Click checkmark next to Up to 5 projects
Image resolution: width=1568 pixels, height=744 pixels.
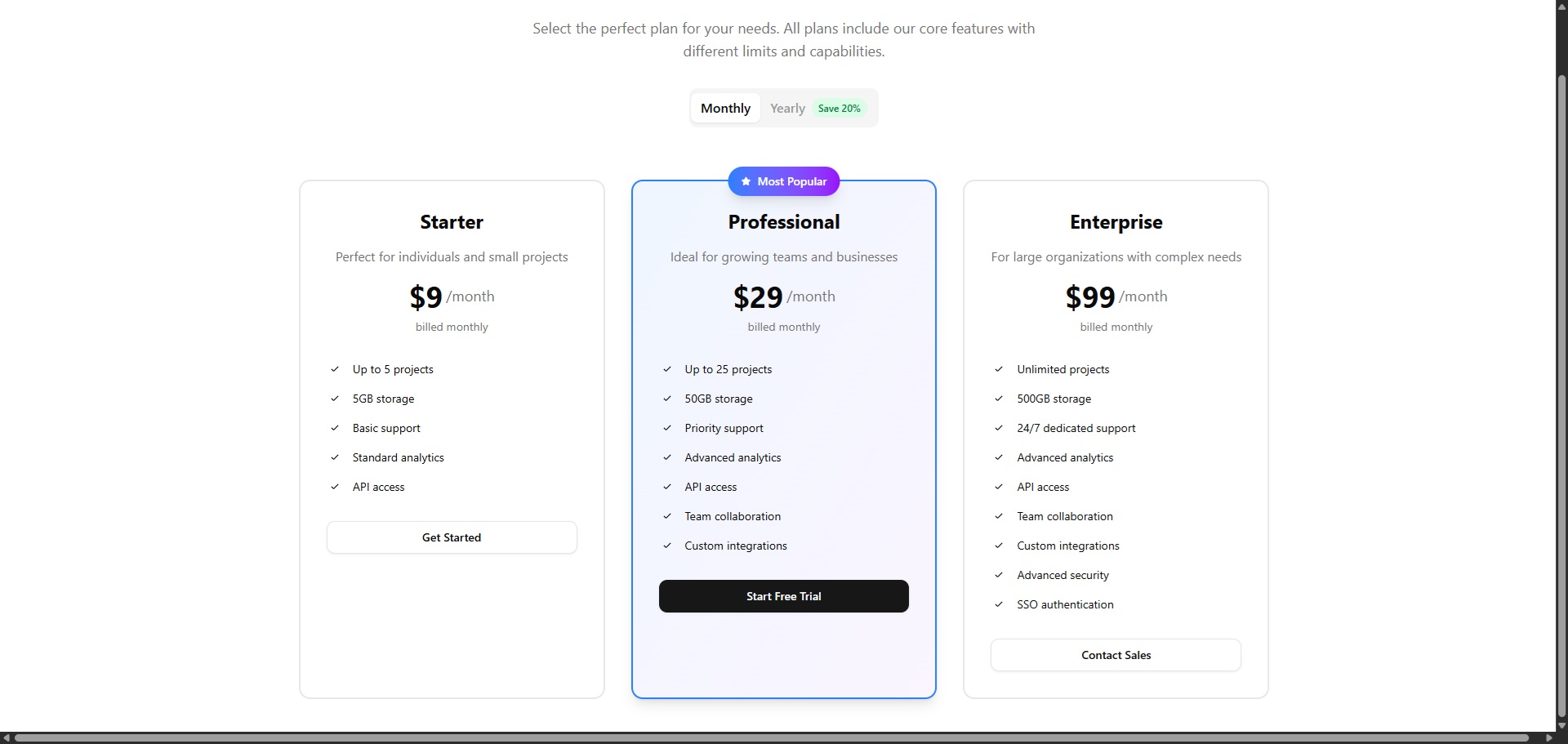pos(335,369)
